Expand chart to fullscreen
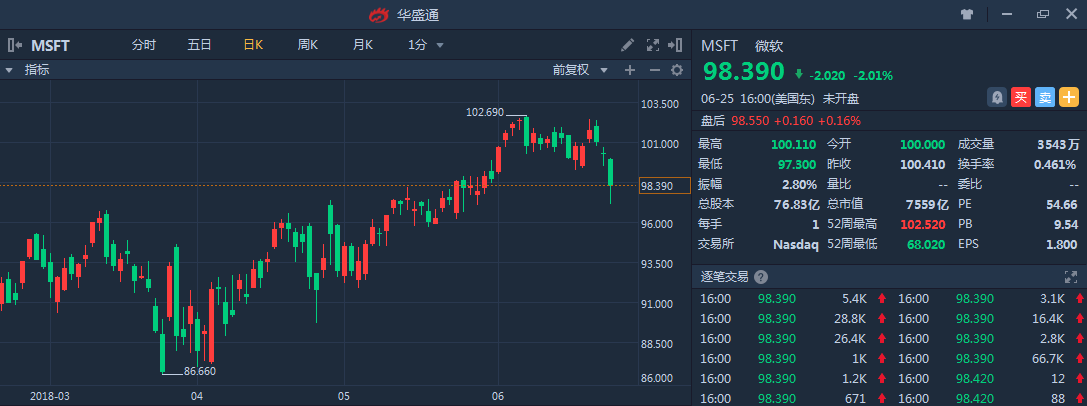This screenshot has height=406, width=1087. [x=652, y=45]
